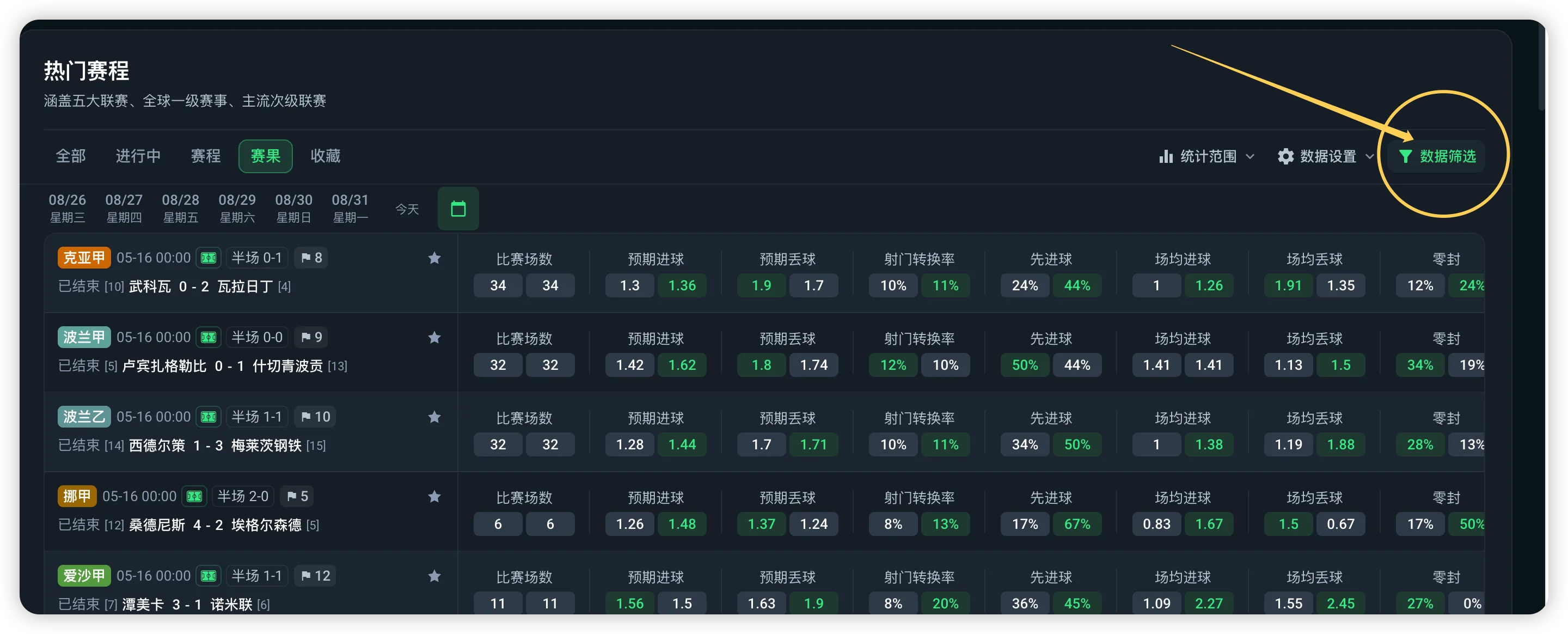The image size is (1568, 634).
Task: Click the bar chart icon for 统计范围
Action: tap(1166, 156)
